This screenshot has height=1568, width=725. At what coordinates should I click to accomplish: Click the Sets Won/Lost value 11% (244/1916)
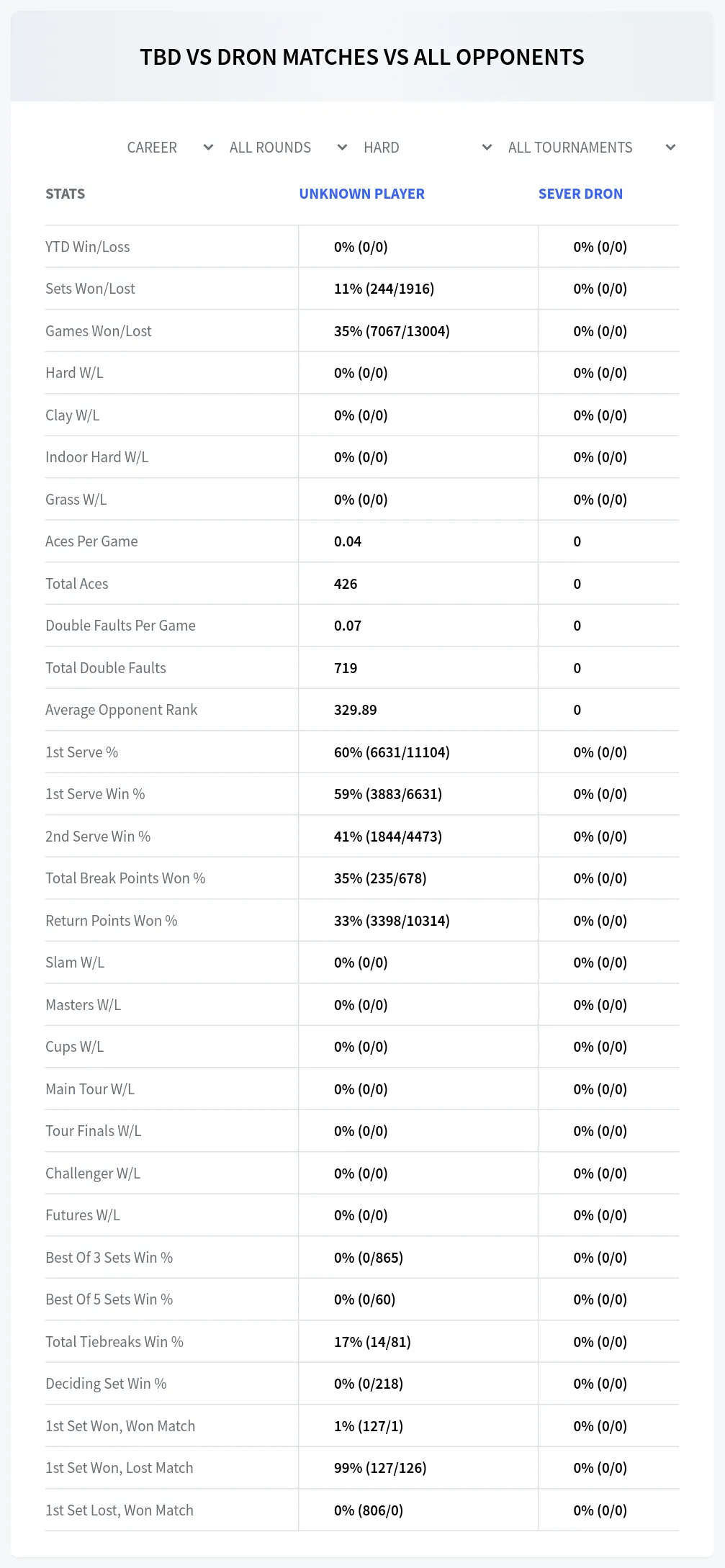coord(384,289)
